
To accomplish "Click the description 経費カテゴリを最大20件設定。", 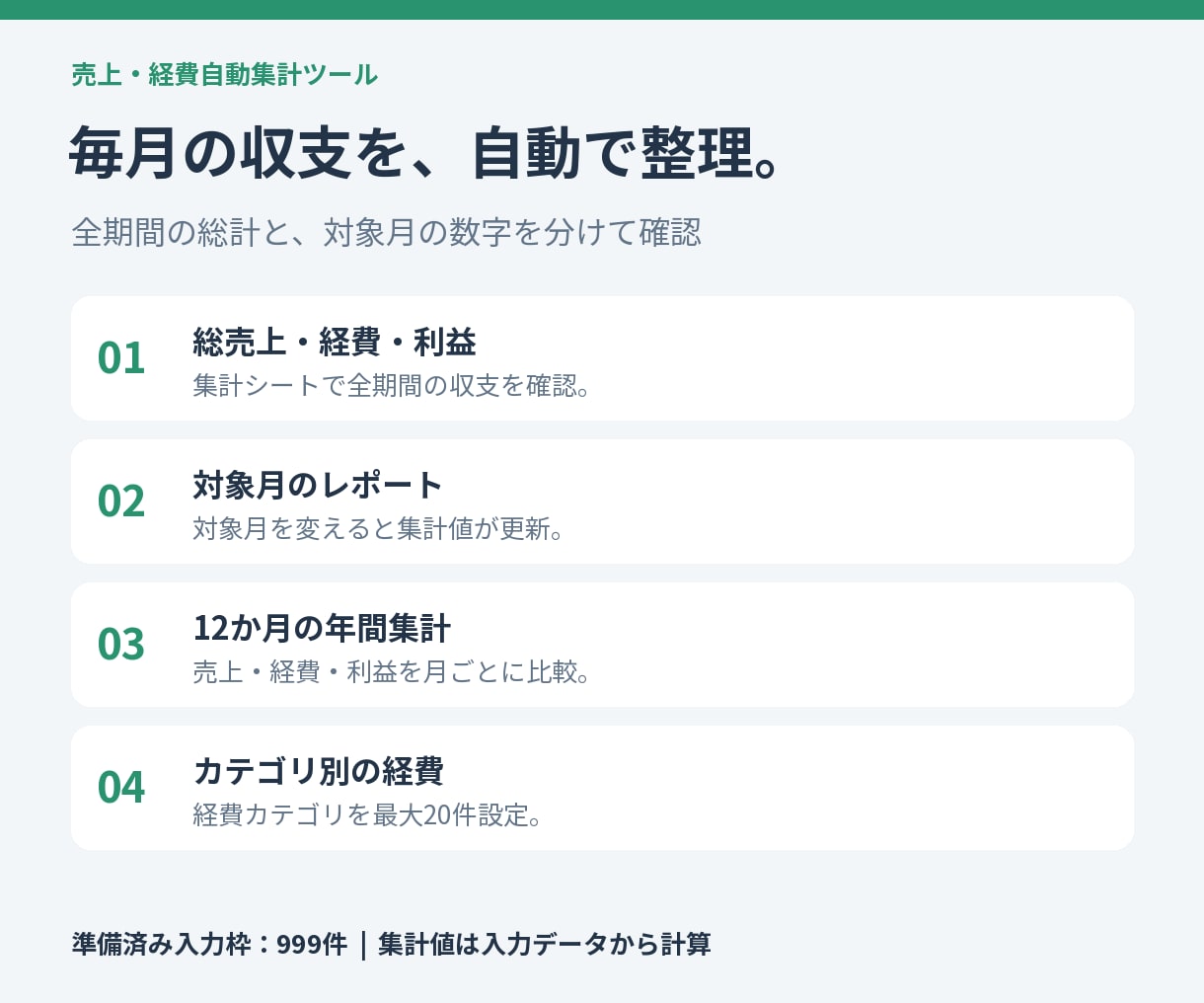I will click(x=367, y=815).
